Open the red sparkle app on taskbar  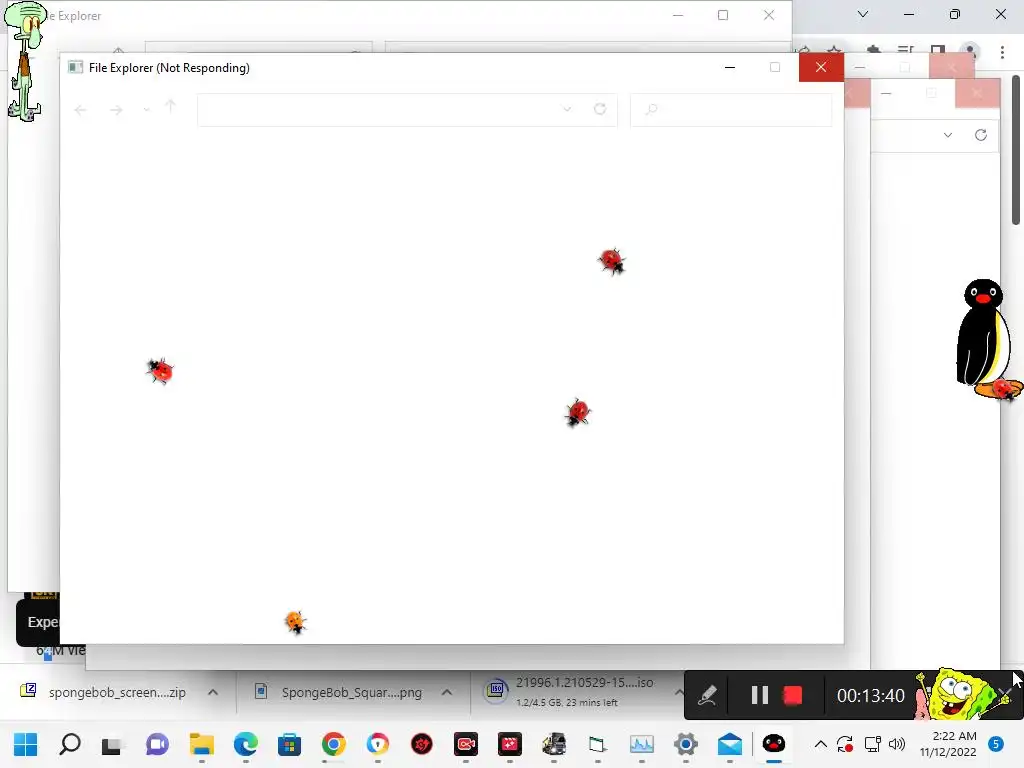point(509,744)
